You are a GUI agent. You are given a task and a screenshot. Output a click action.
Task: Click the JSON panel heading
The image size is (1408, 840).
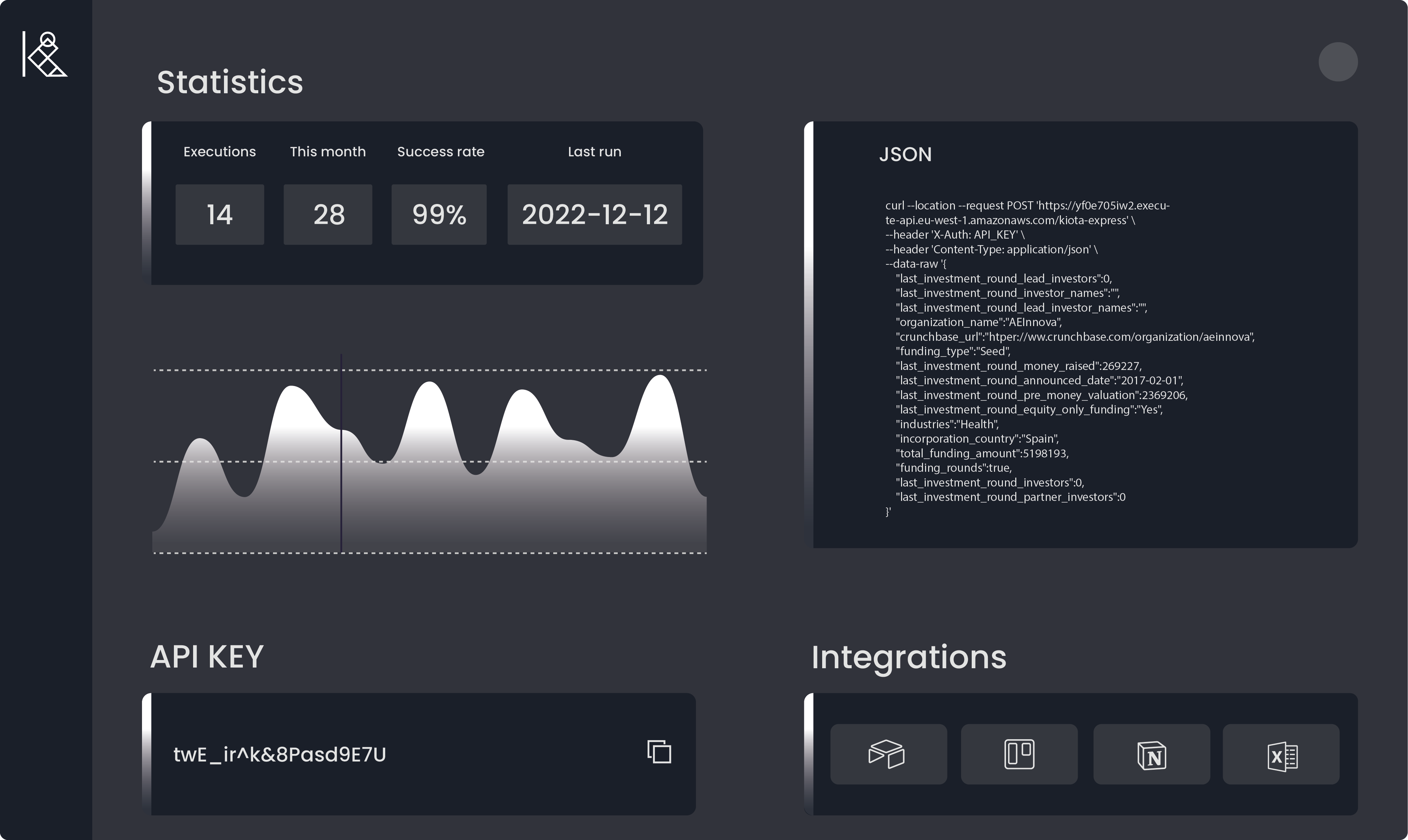pos(905,155)
